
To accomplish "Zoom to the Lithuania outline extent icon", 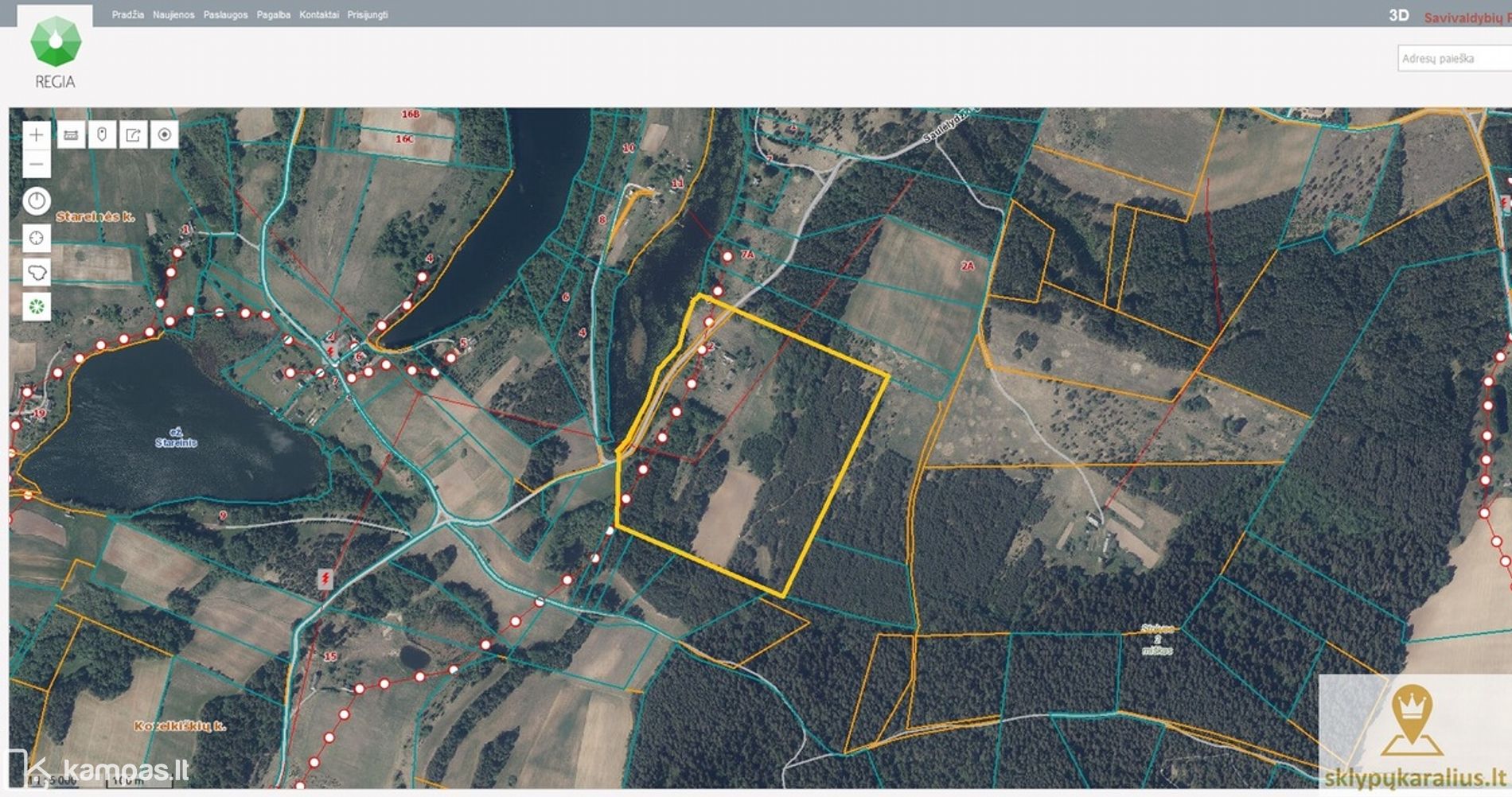I will [37, 273].
